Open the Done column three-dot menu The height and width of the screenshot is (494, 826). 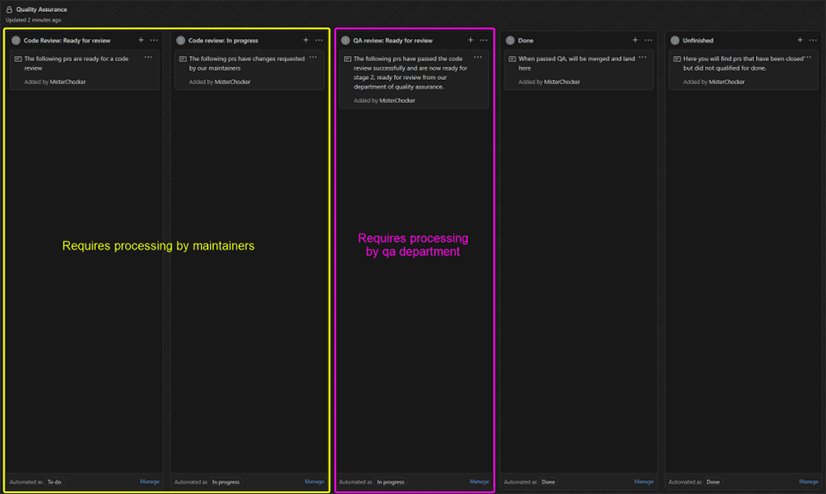click(648, 41)
